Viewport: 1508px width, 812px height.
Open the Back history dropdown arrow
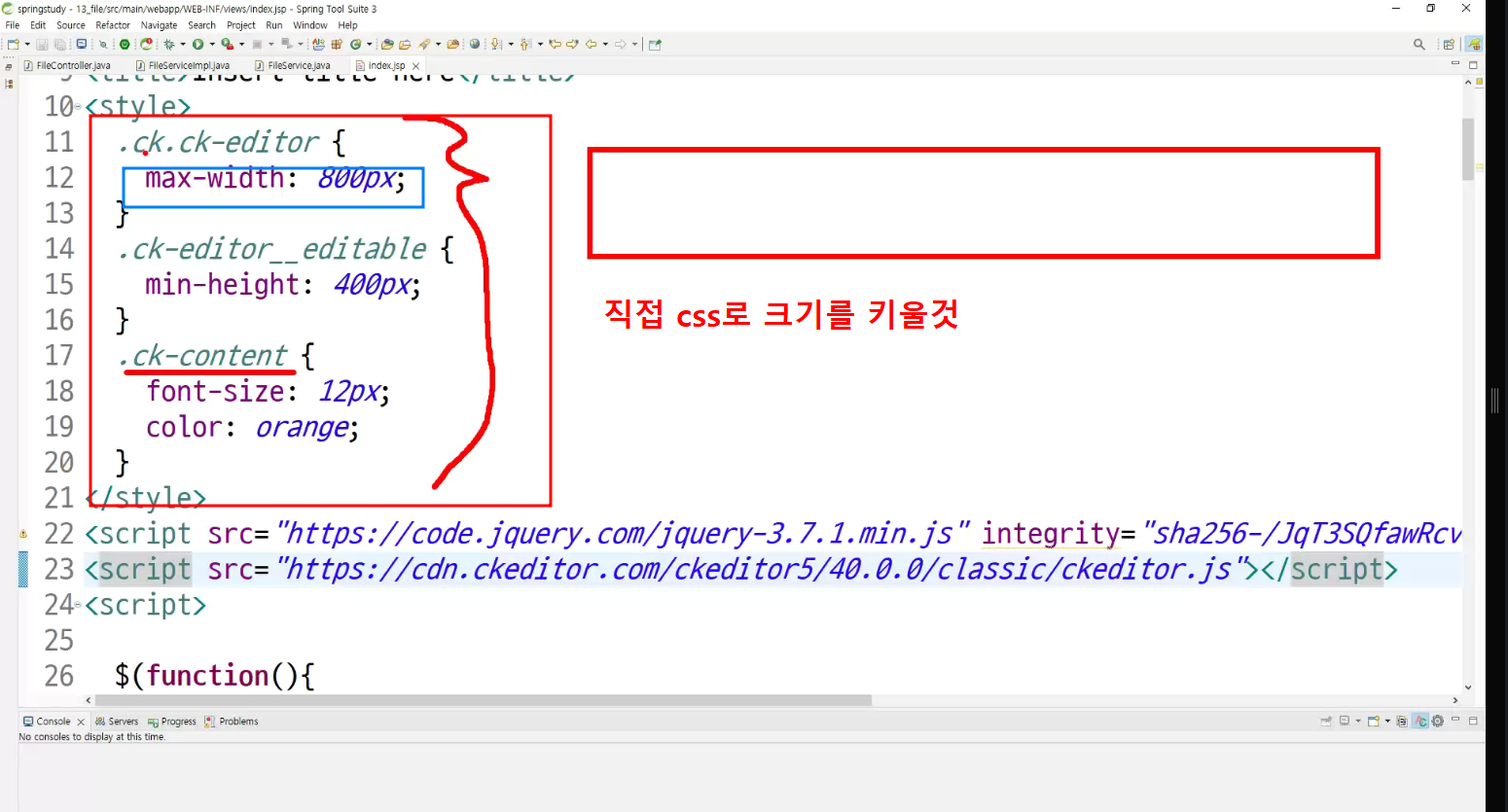pyautogui.click(x=605, y=44)
